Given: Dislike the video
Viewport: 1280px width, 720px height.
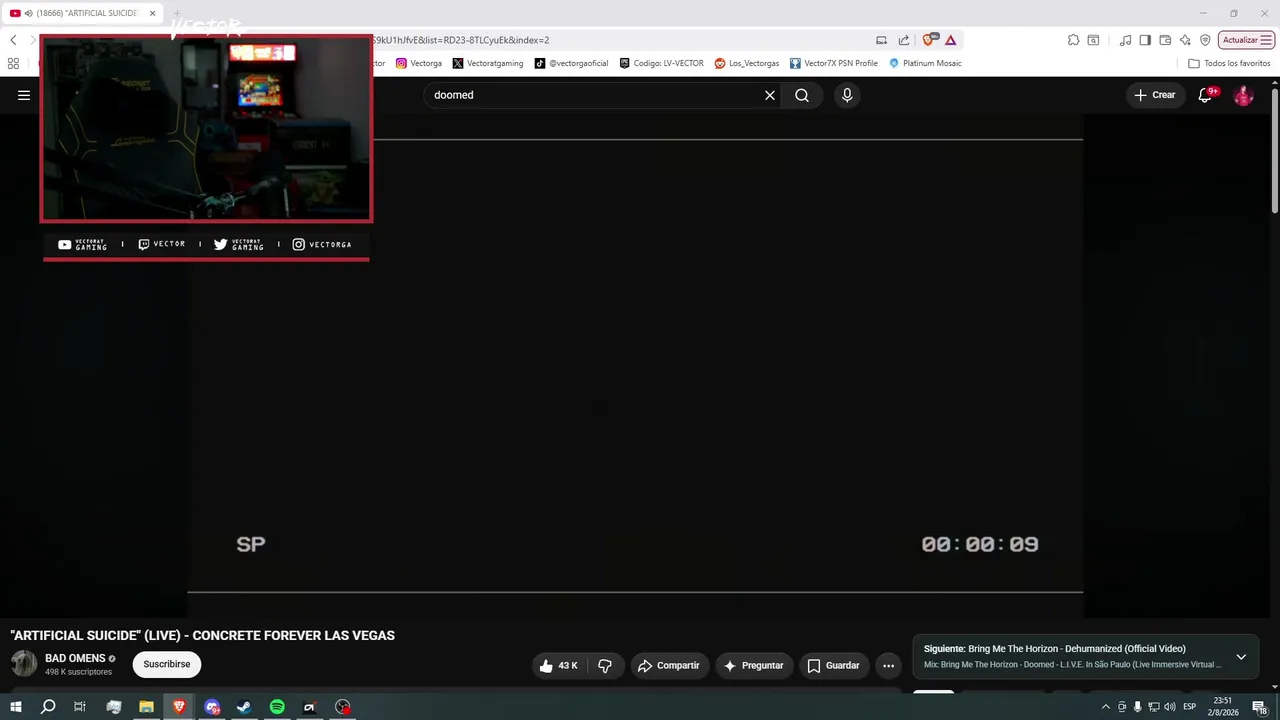Looking at the screenshot, I should click(605, 666).
